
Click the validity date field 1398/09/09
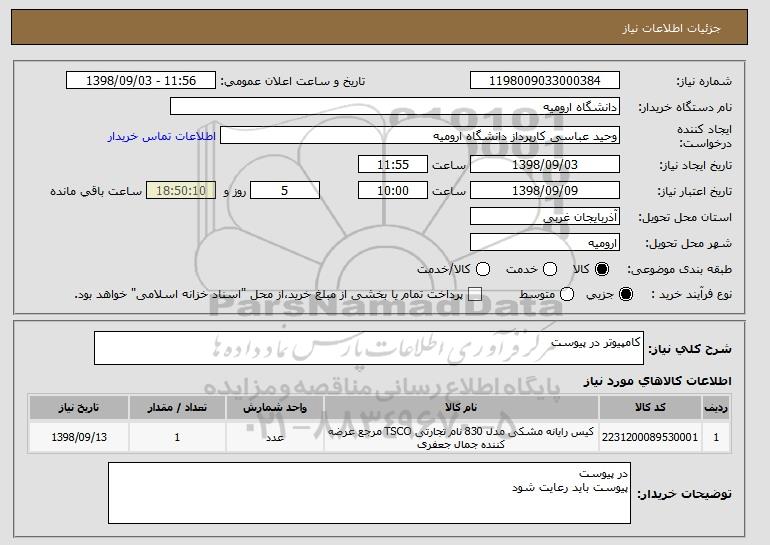pos(545,190)
